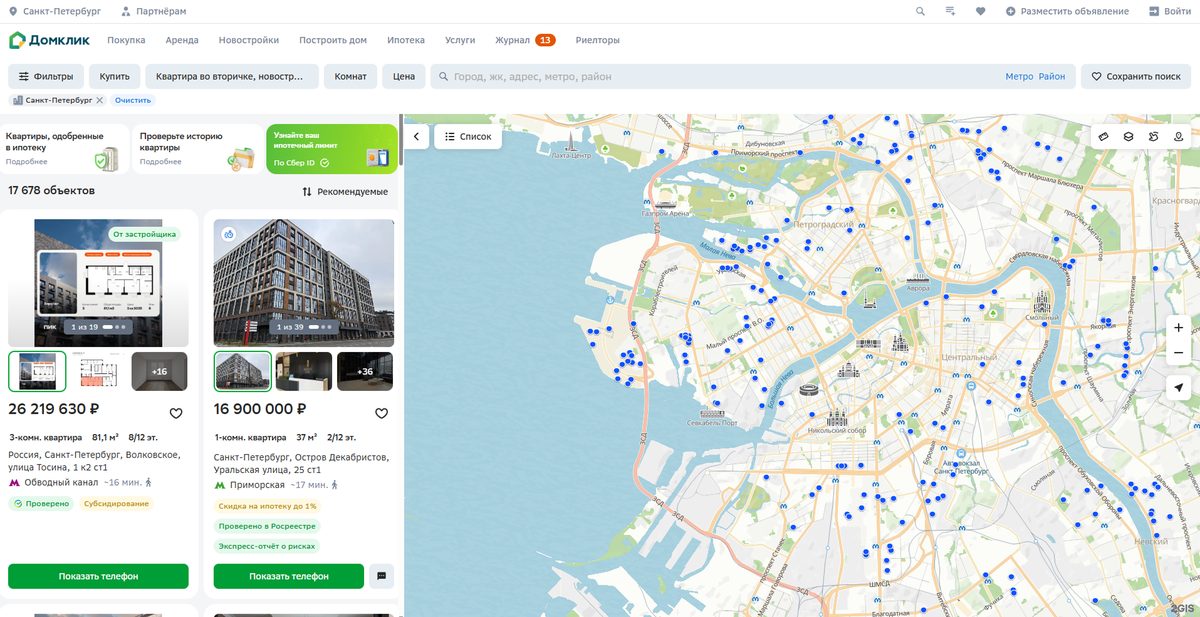Go to Новостройки section

249,40
